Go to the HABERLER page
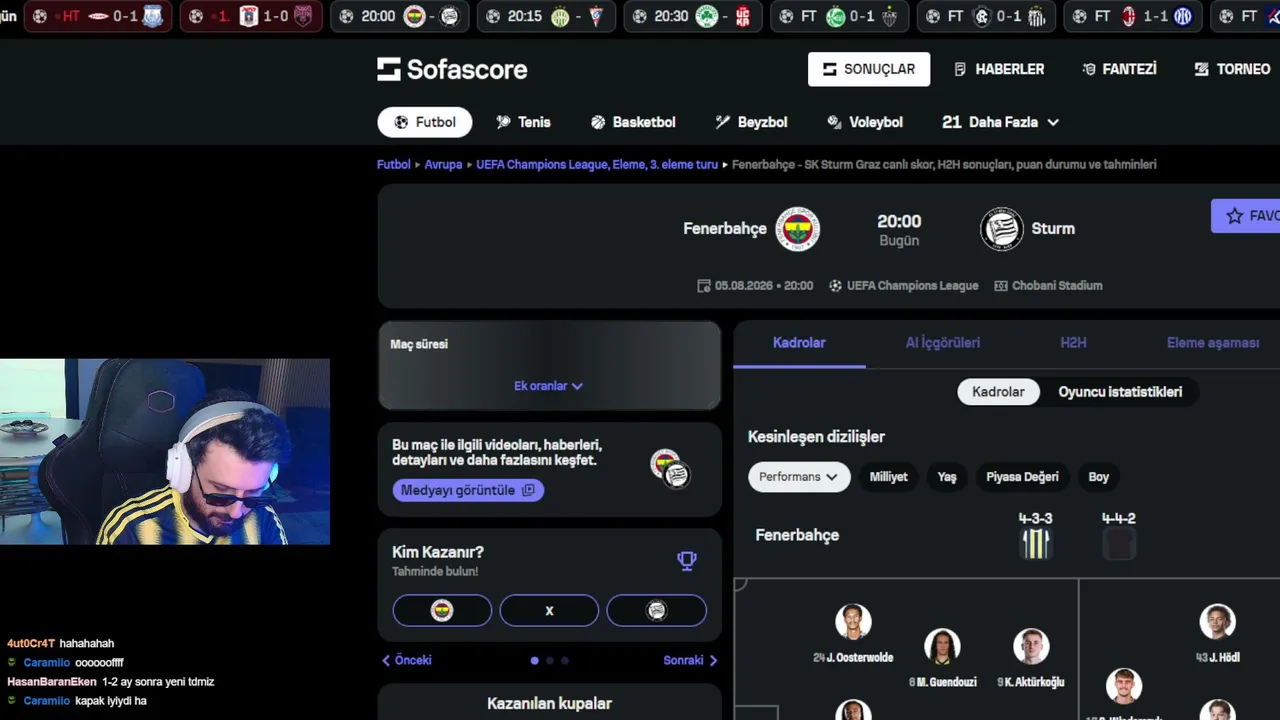Viewport: 1280px width, 720px height. (x=999, y=69)
